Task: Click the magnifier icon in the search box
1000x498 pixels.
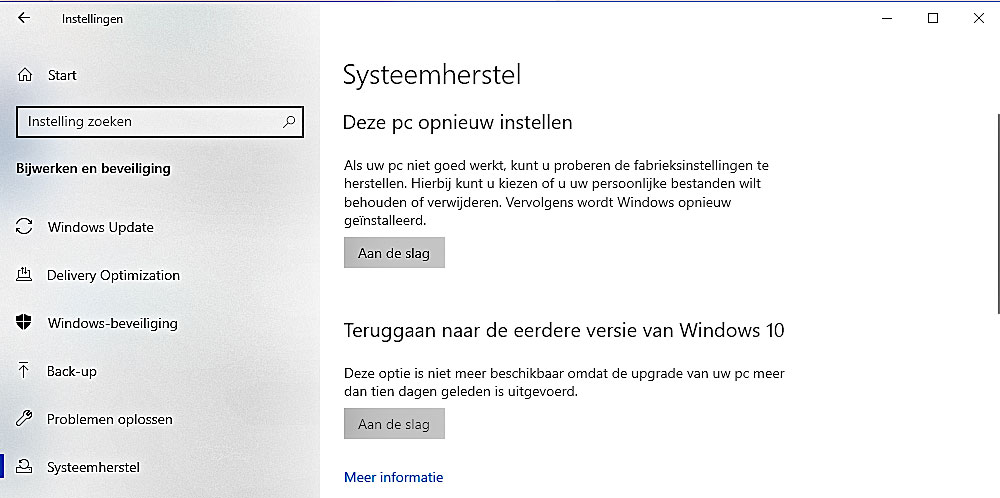Action: [289, 121]
